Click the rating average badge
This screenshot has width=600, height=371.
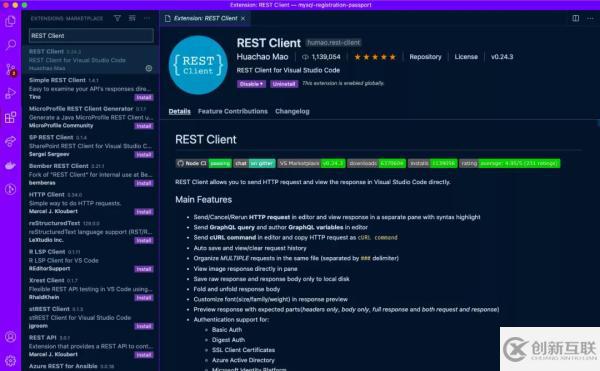pos(510,164)
